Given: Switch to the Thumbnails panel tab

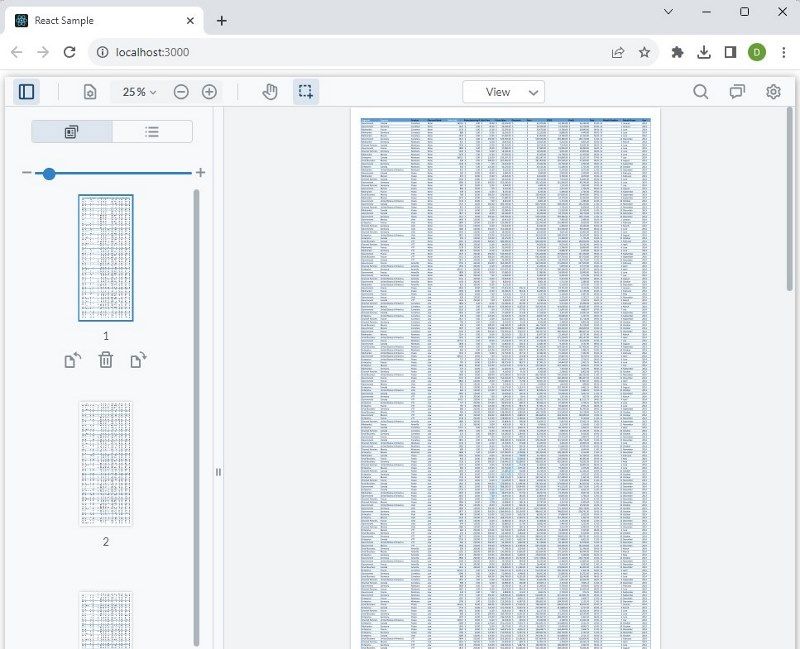Looking at the screenshot, I should 72,131.
